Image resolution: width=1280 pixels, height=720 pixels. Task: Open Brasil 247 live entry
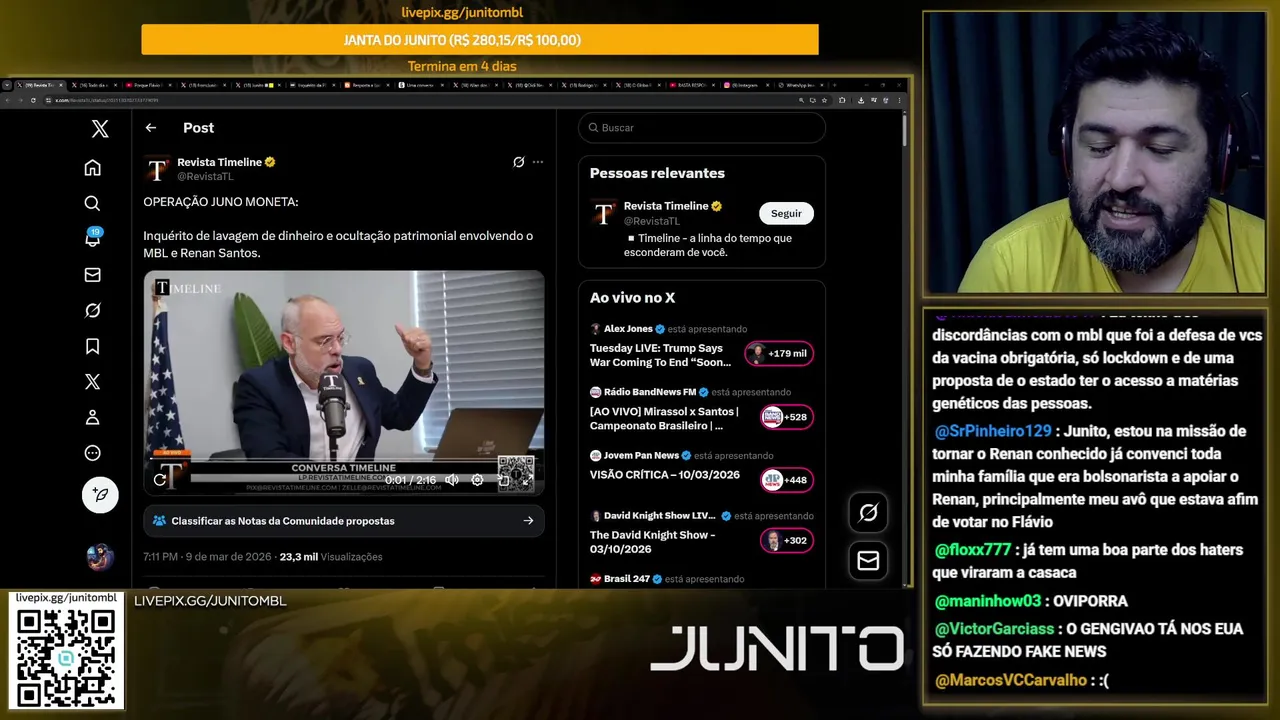pos(667,579)
